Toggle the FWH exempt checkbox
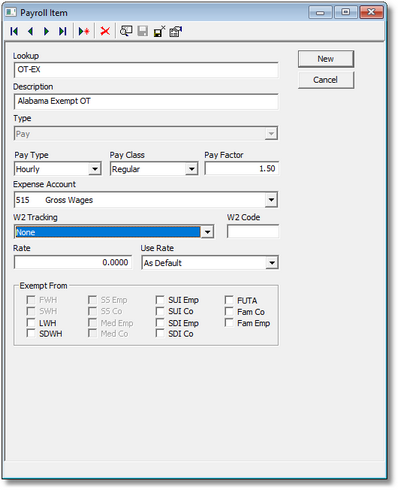The image size is (398, 490). pos(31,300)
